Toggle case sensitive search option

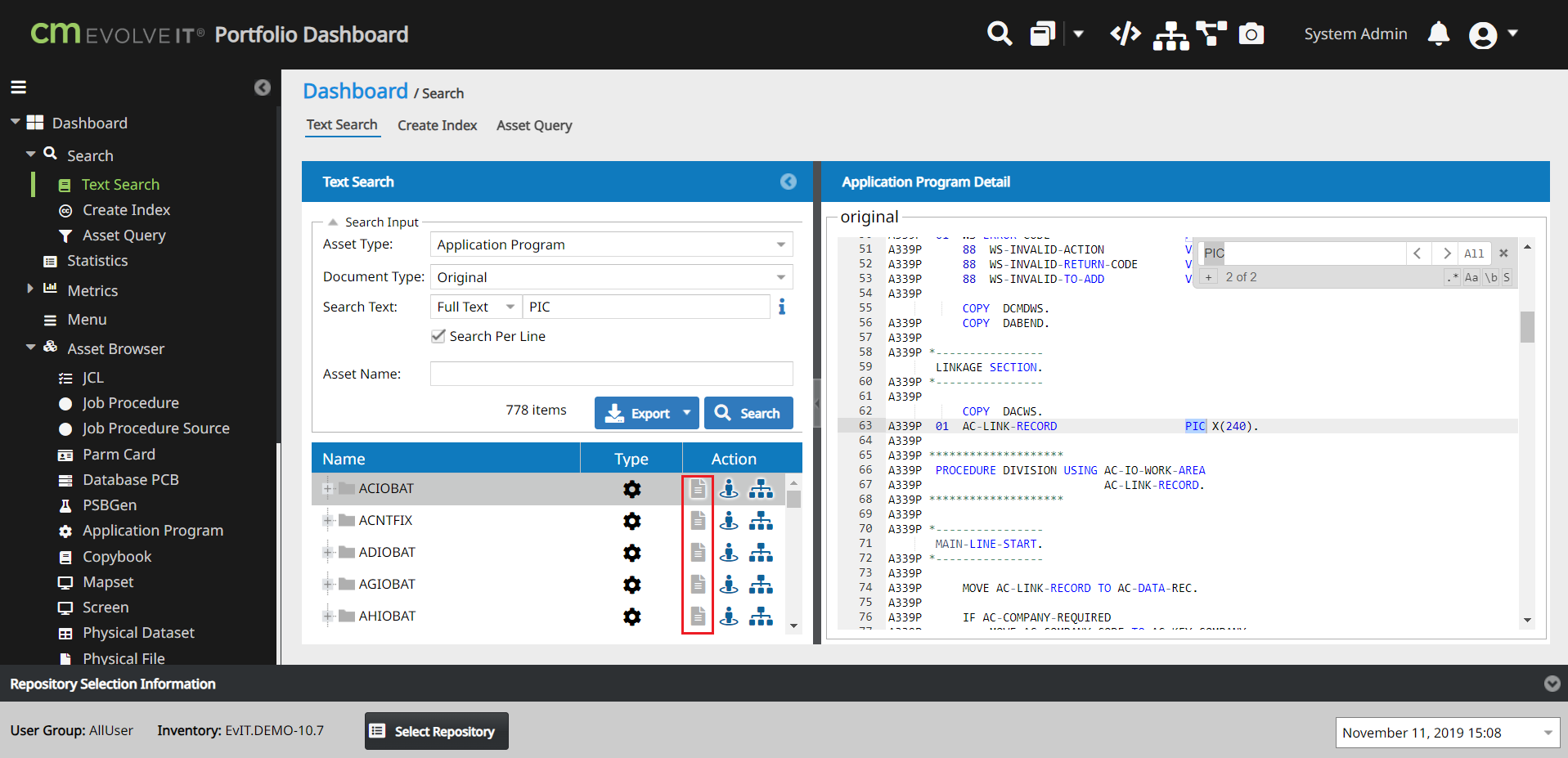[x=1471, y=277]
